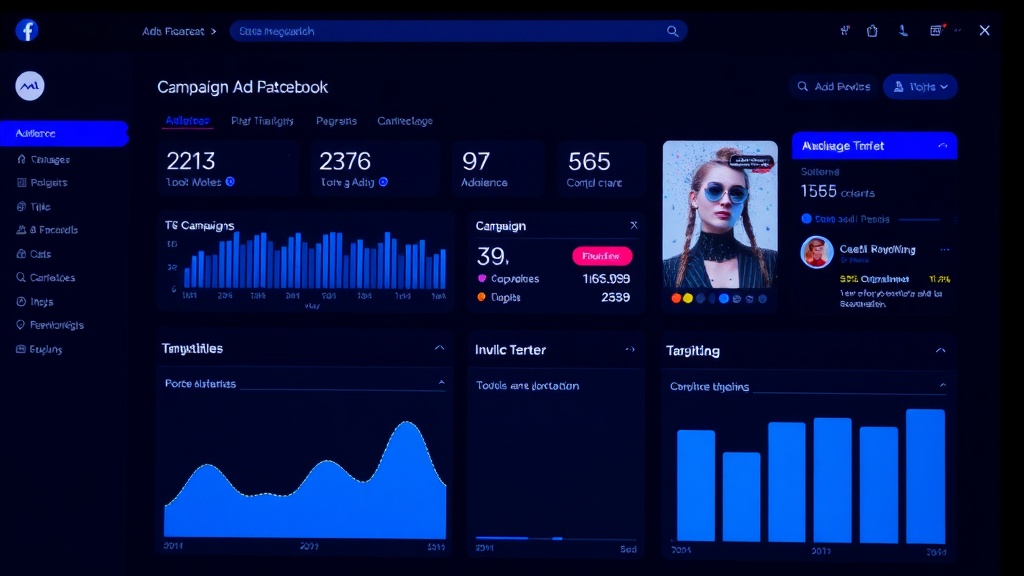Select the bright blue color swatch below the photo
The image size is (1024, 576).
coord(724,298)
